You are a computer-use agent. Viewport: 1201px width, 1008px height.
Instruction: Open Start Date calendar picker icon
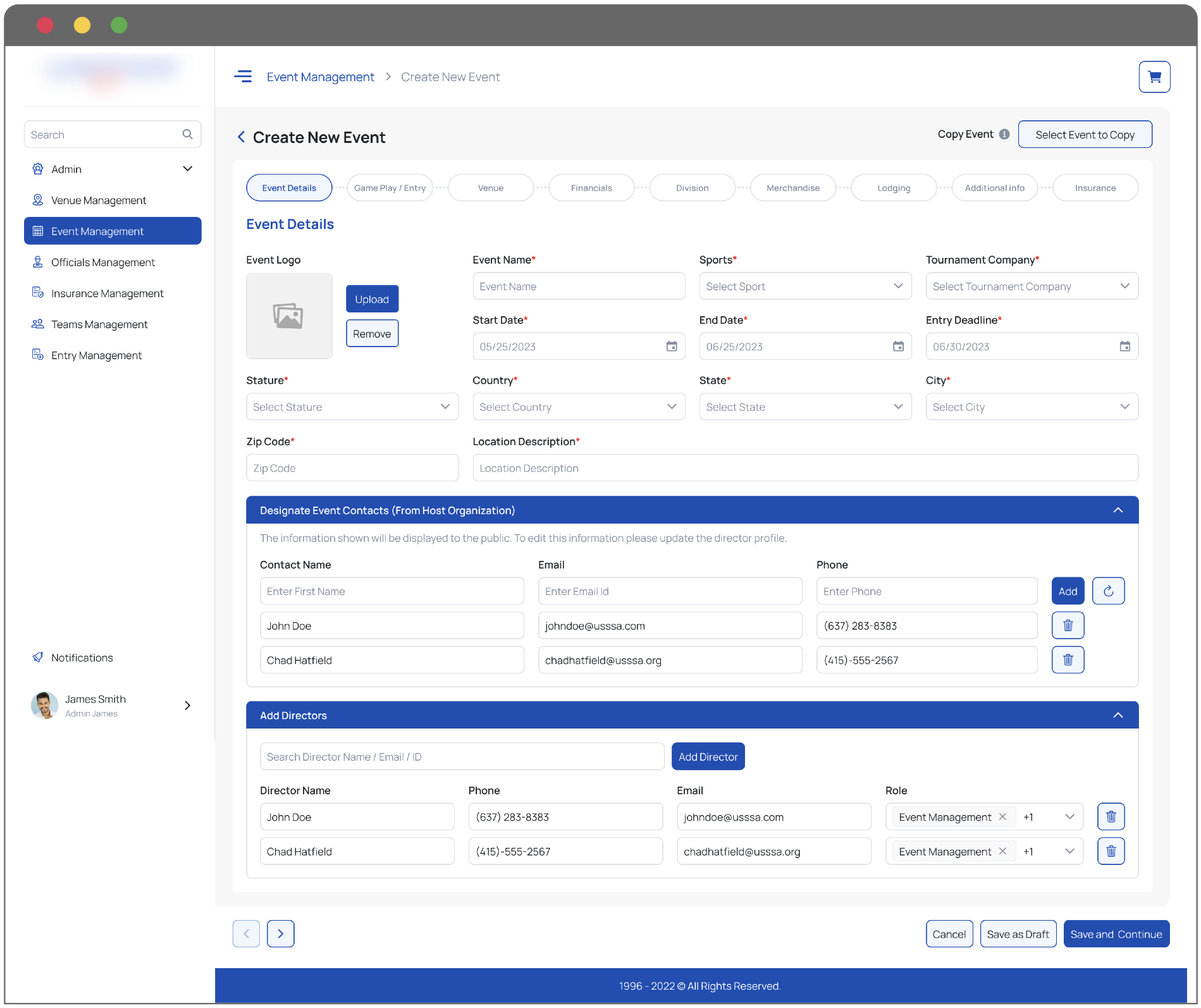click(x=672, y=347)
